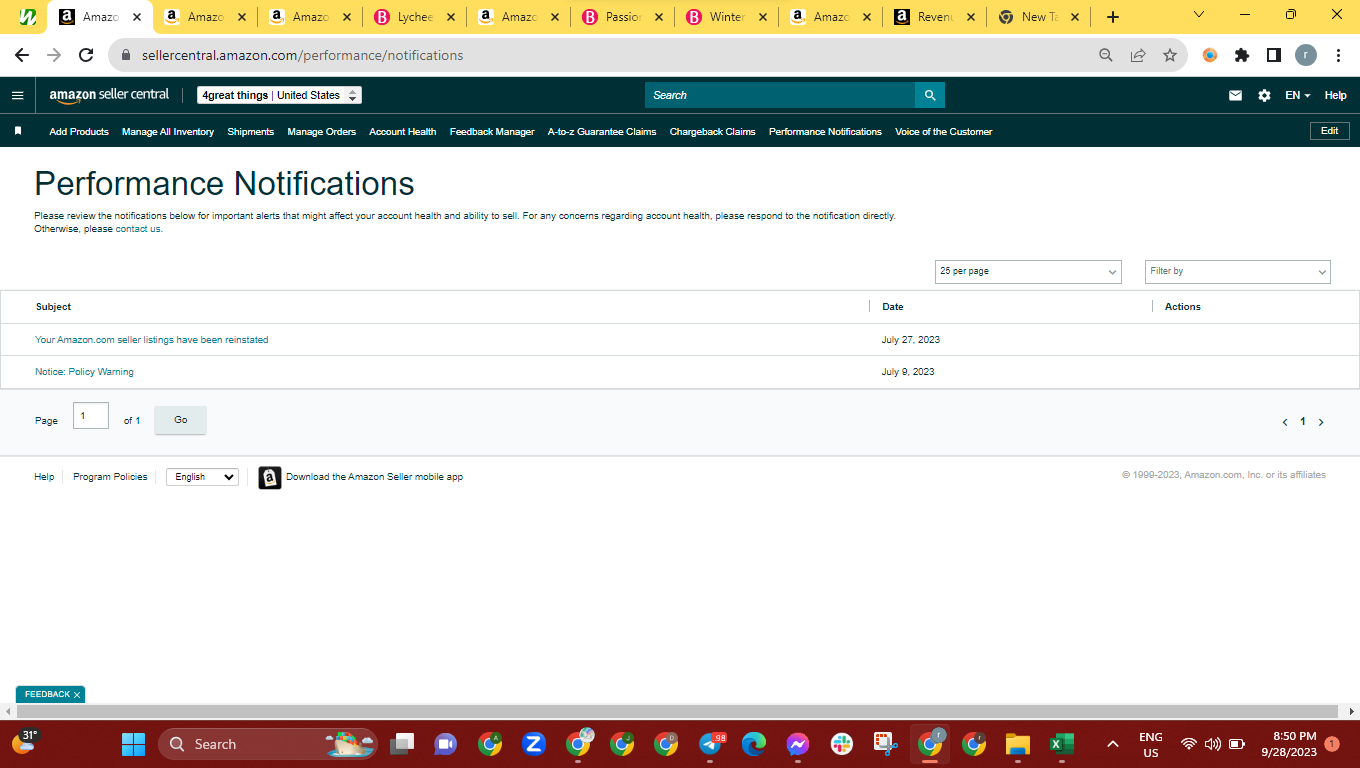This screenshot has width=1360, height=768.
Task: Open Chargeback Claims
Action: pyautogui.click(x=713, y=131)
